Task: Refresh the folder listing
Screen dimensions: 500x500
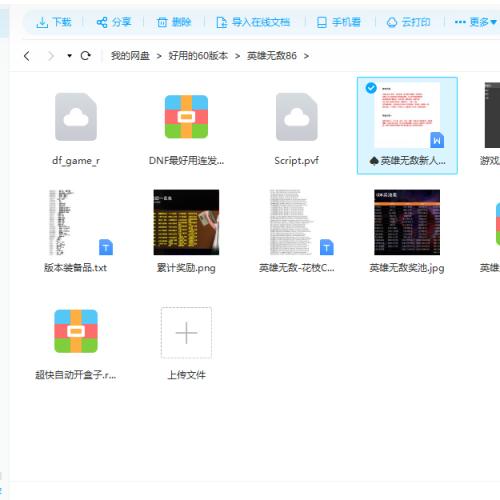Action: [86, 56]
